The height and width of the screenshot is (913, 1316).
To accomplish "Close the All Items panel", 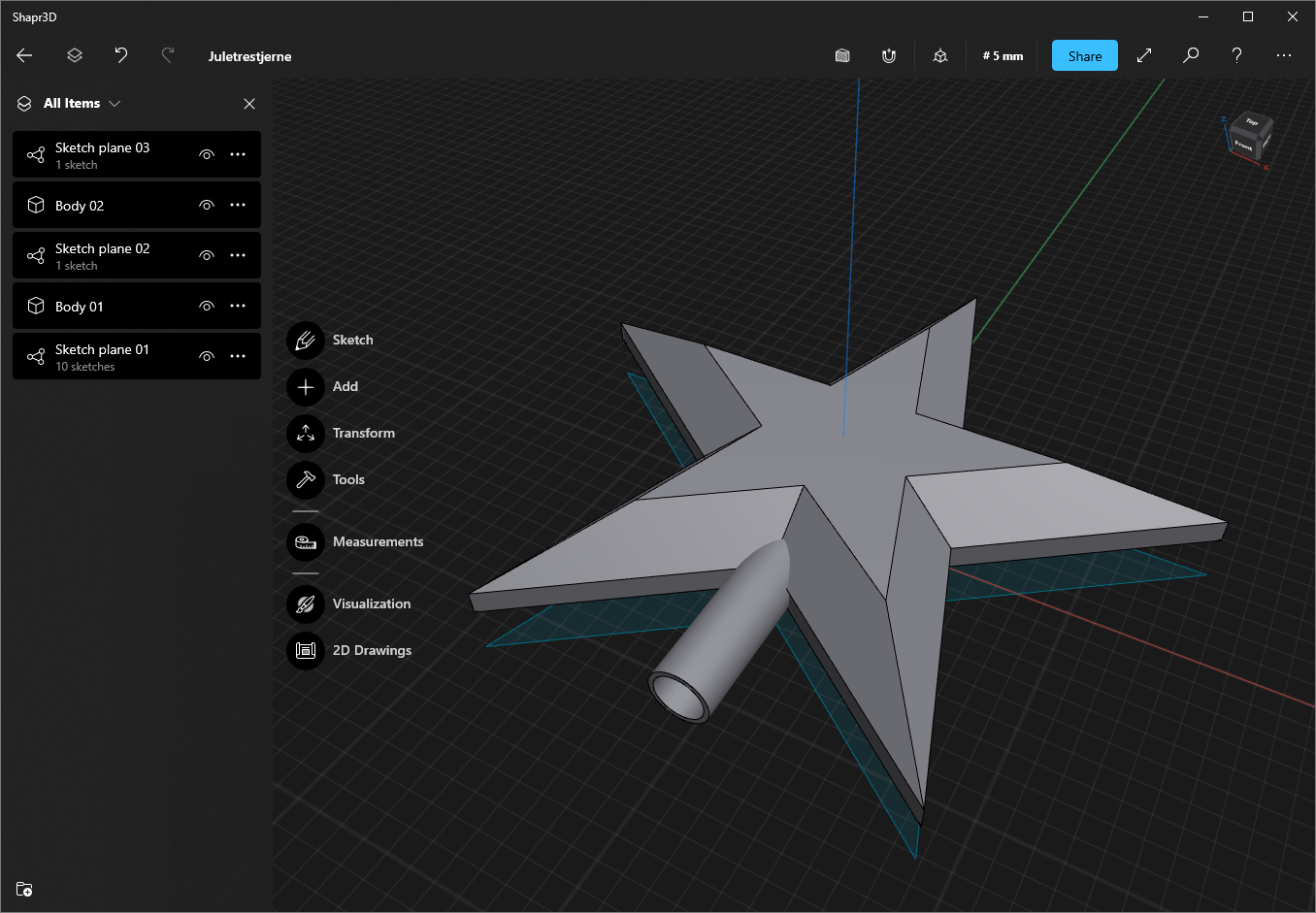I will pyautogui.click(x=249, y=104).
